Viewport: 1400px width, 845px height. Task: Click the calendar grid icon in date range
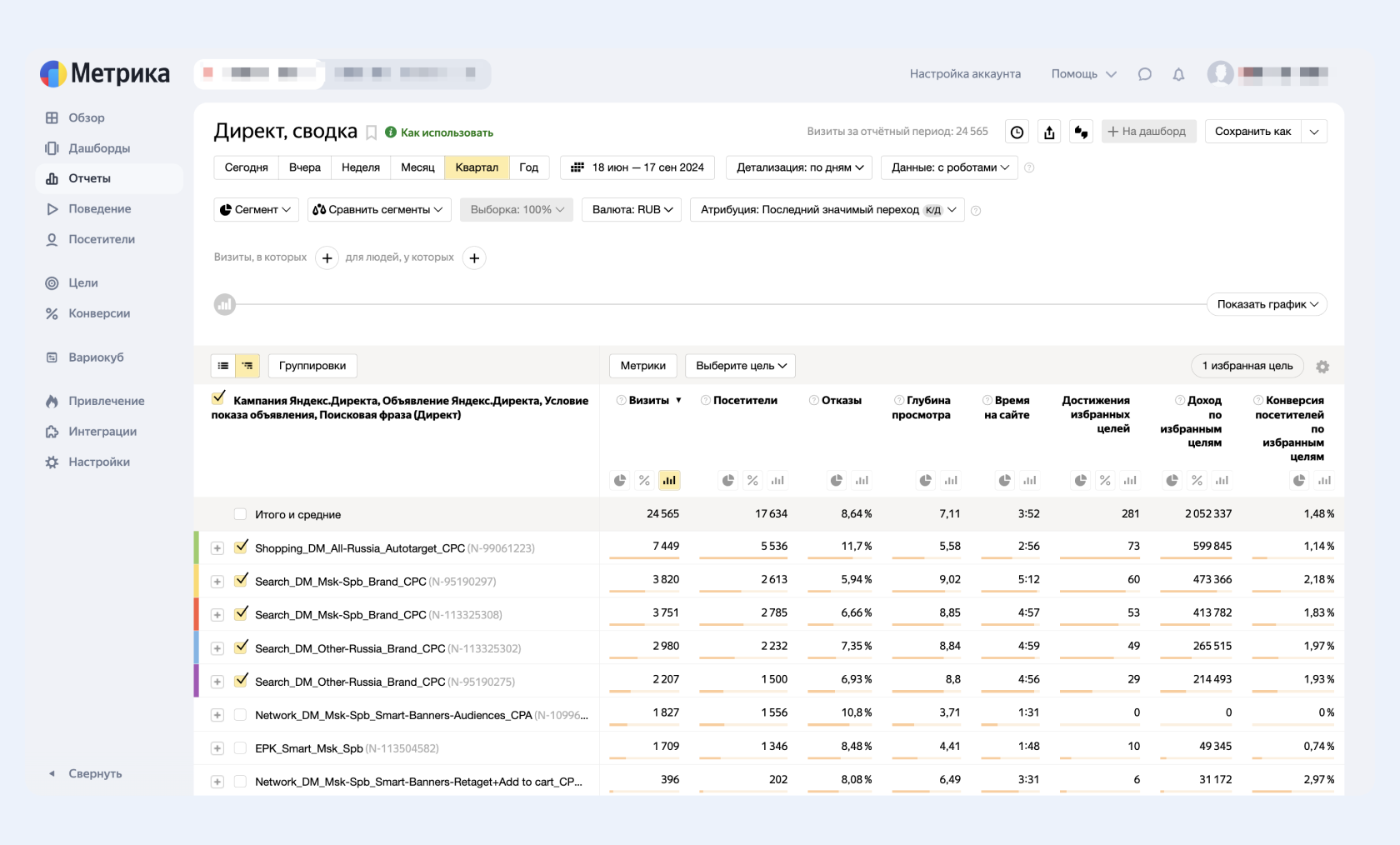pyautogui.click(x=577, y=167)
